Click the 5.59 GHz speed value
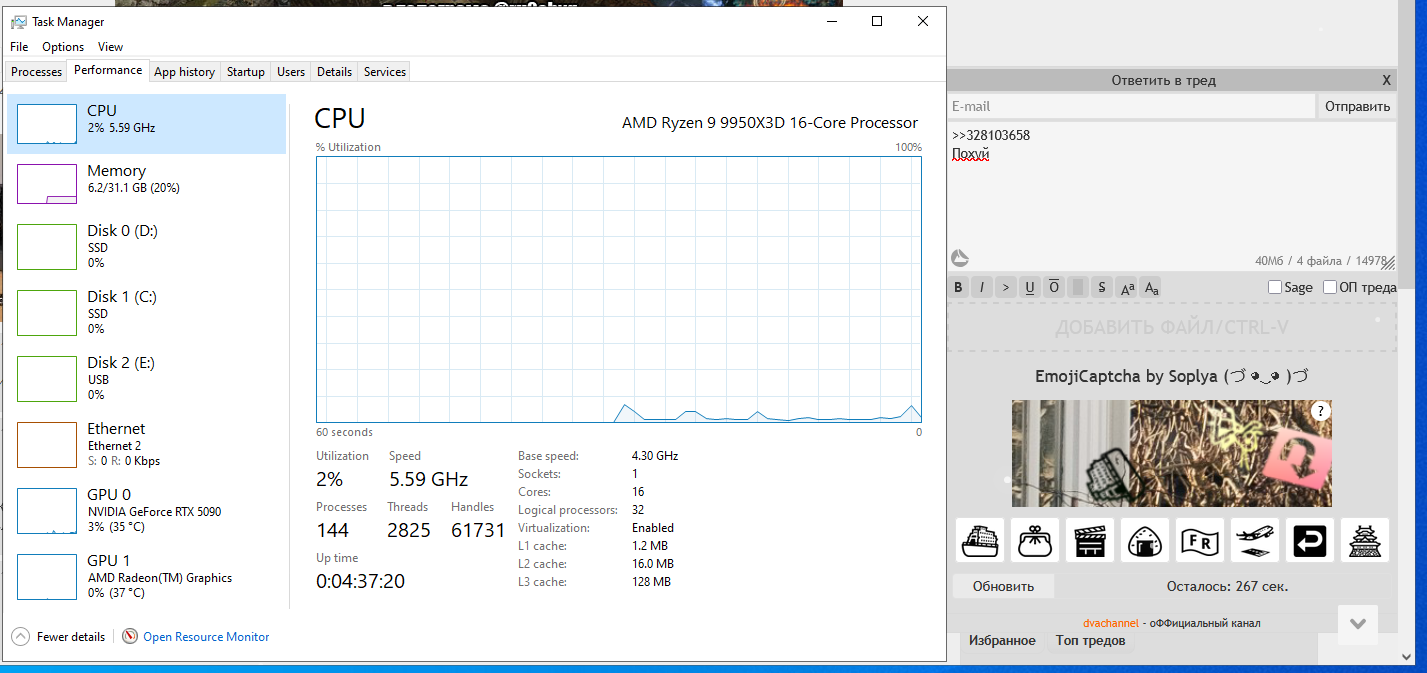The height and width of the screenshot is (673, 1427). (428, 479)
